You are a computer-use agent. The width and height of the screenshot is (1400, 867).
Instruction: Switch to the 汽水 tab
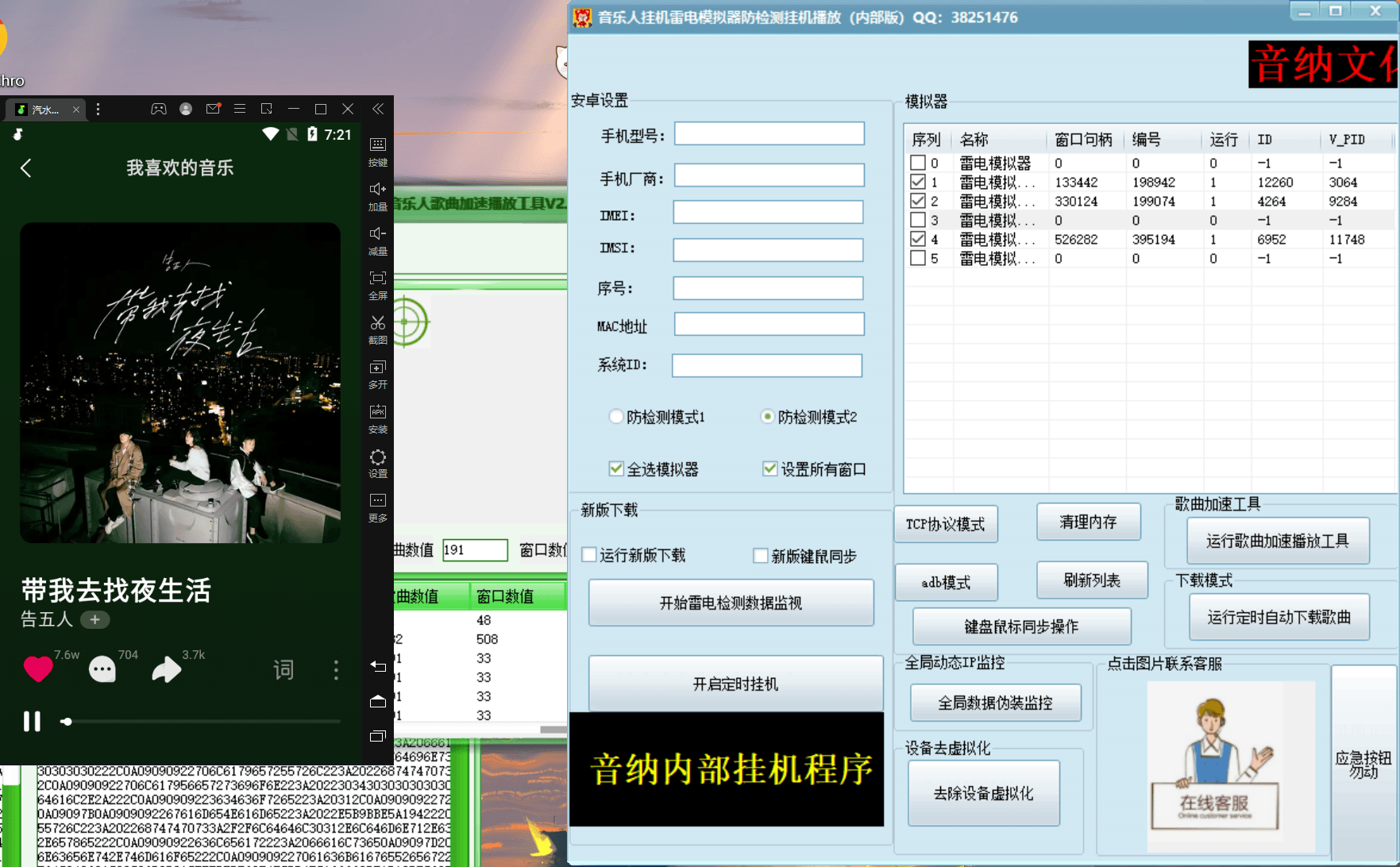[x=45, y=110]
